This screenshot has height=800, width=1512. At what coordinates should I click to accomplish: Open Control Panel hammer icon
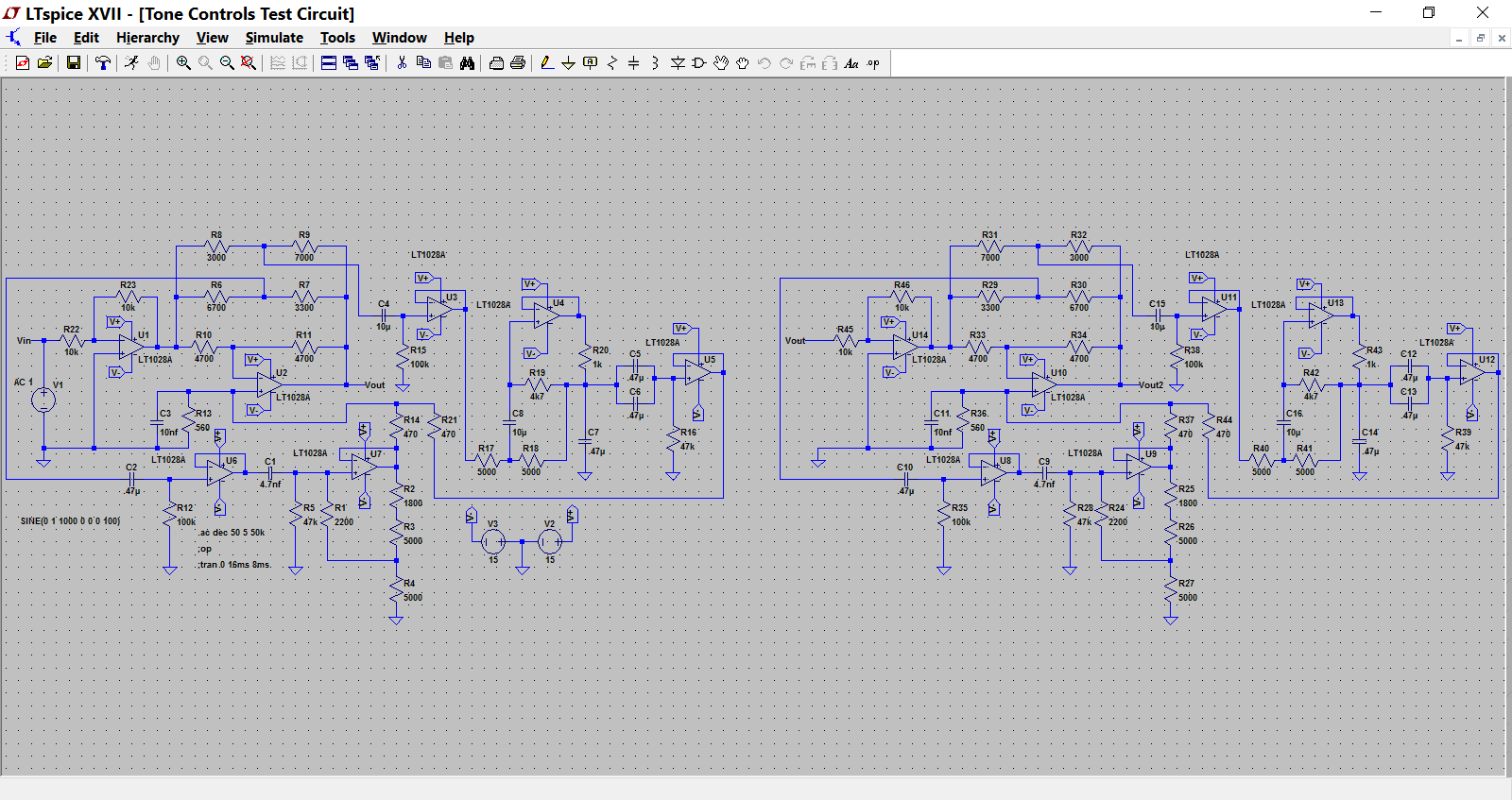pyautogui.click(x=103, y=63)
